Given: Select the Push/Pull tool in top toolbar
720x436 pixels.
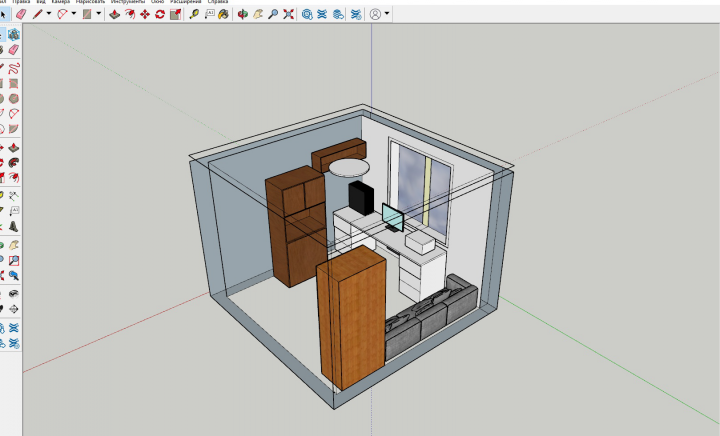Looking at the screenshot, I should point(114,14).
